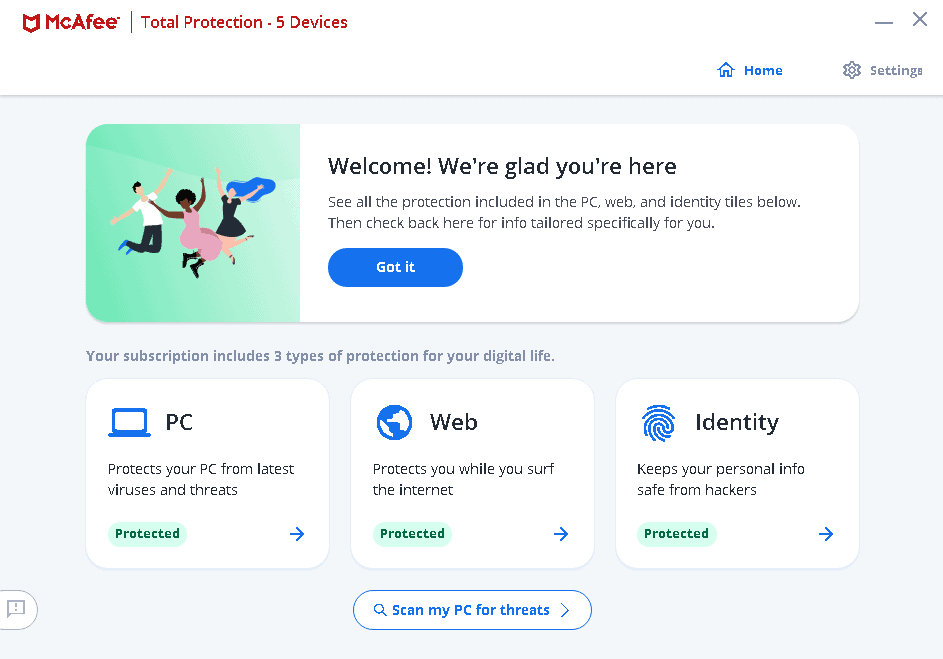Click the McAfee shield logo
The image size is (943, 659).
31,22
